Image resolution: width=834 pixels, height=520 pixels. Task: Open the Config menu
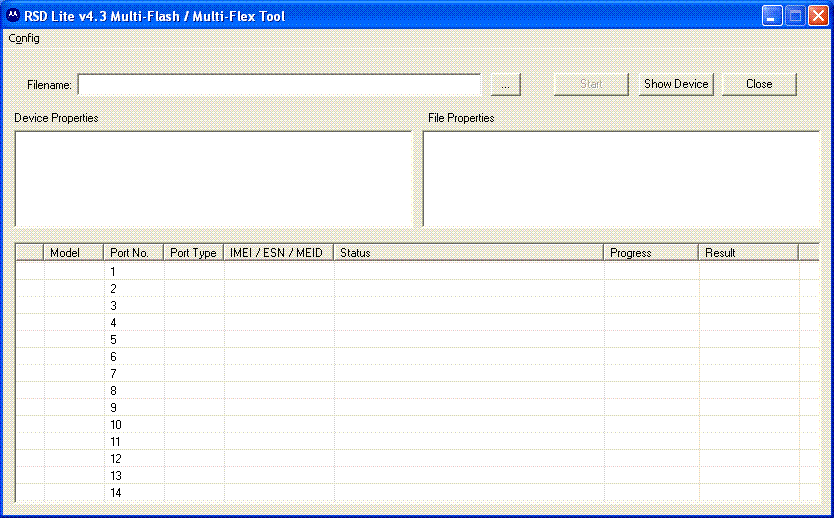[x=24, y=38]
